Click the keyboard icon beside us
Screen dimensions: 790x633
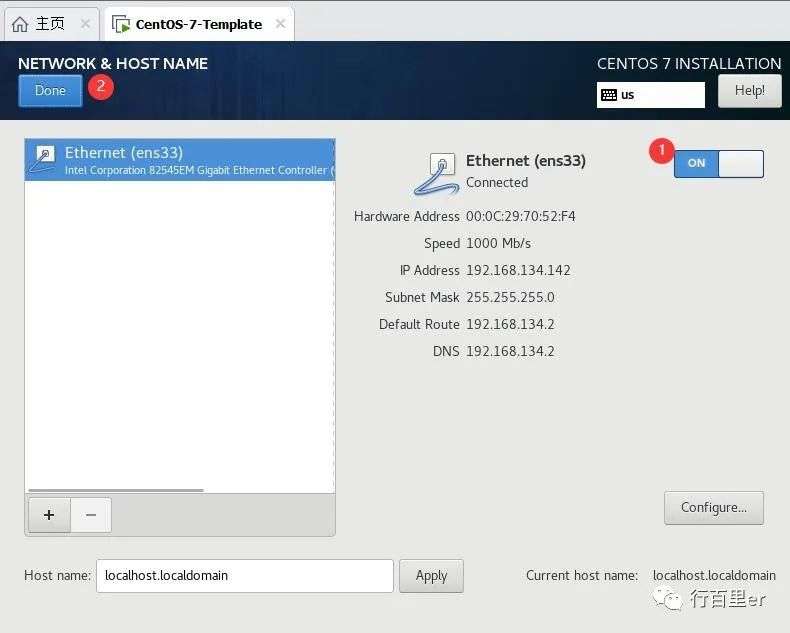coord(609,95)
